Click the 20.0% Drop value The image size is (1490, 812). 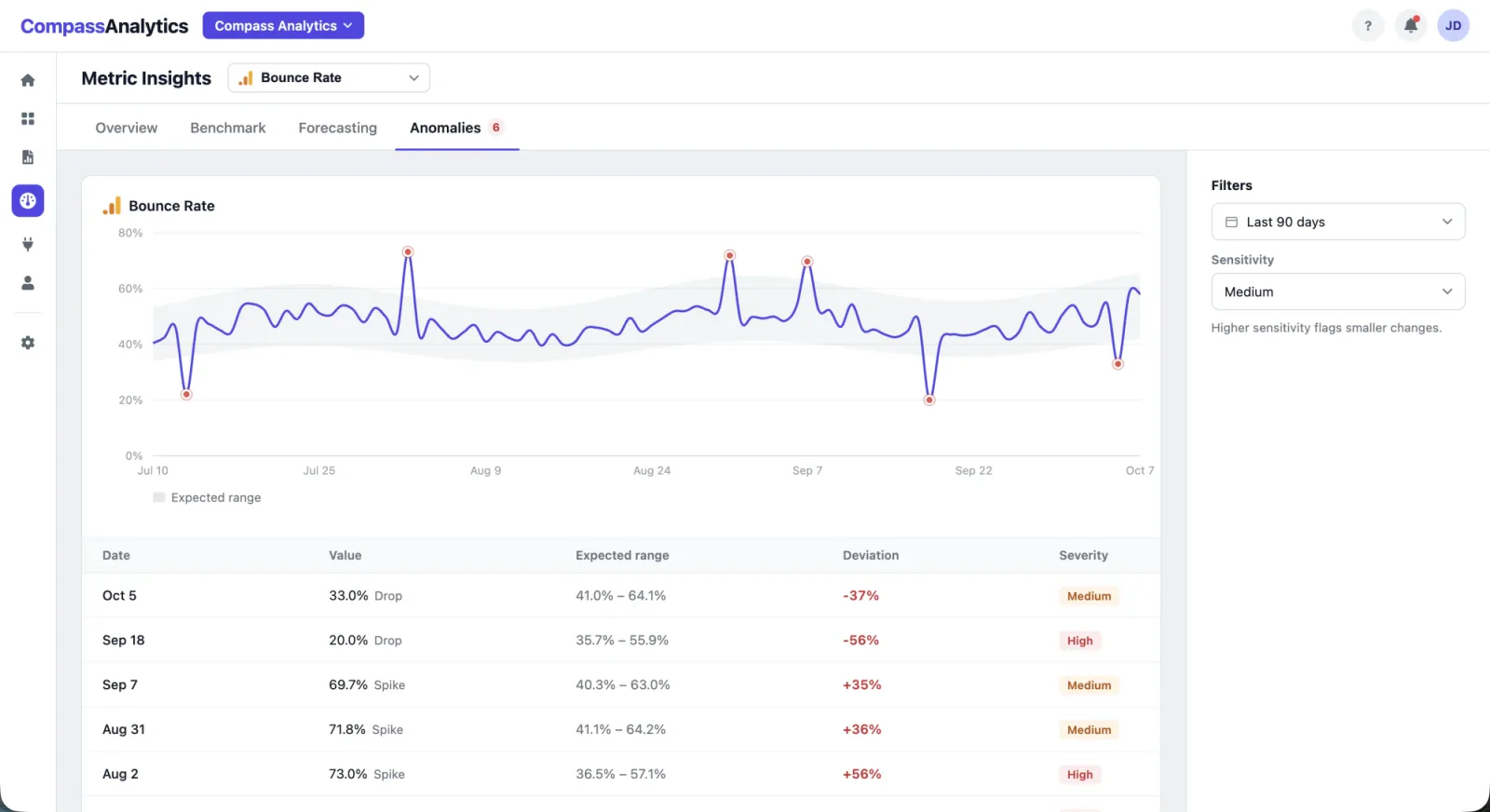click(366, 641)
